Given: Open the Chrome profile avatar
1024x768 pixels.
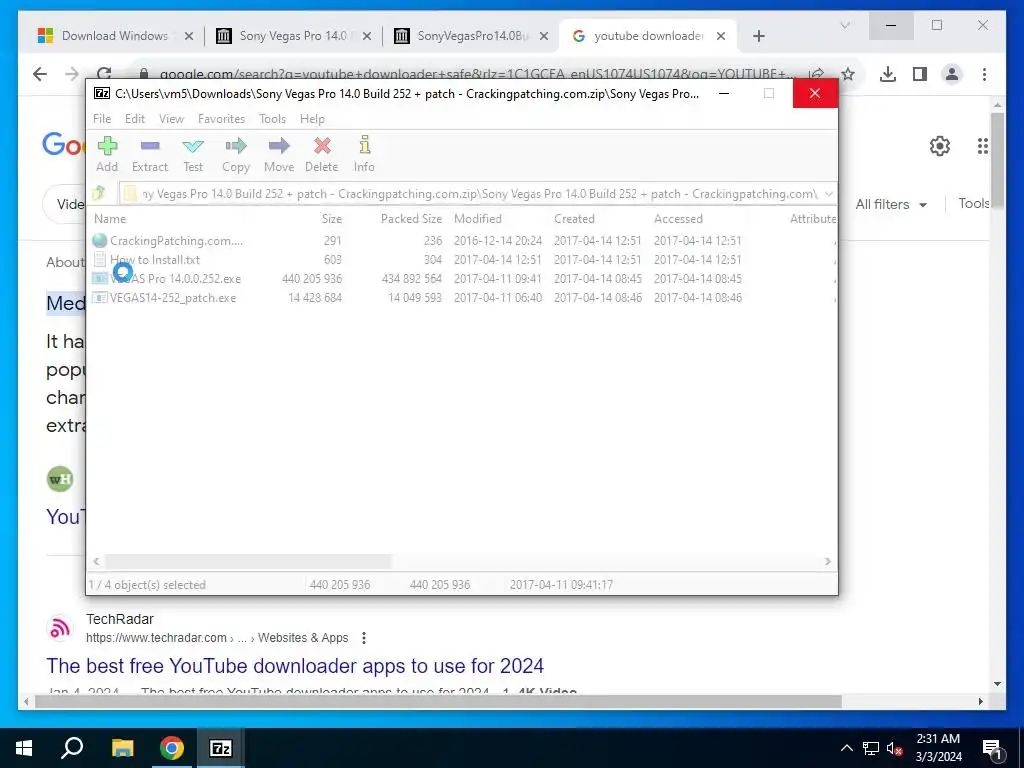Looking at the screenshot, I should click(952, 74).
